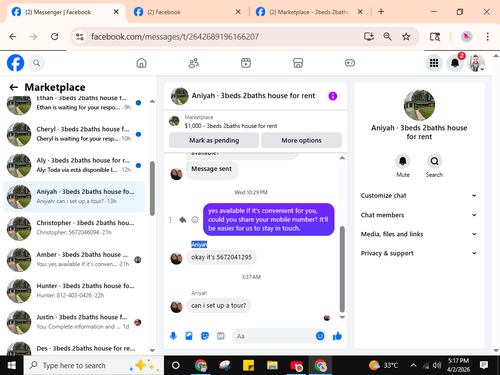The image size is (500, 375).
Task: Open more options dots beside purple message
Action: pos(170,220)
